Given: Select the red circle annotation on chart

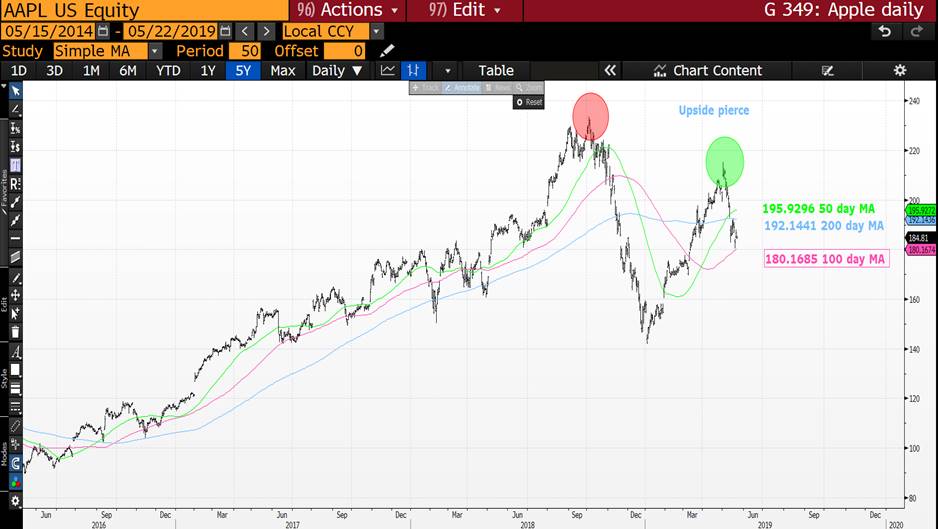Looking at the screenshot, I should point(590,117).
